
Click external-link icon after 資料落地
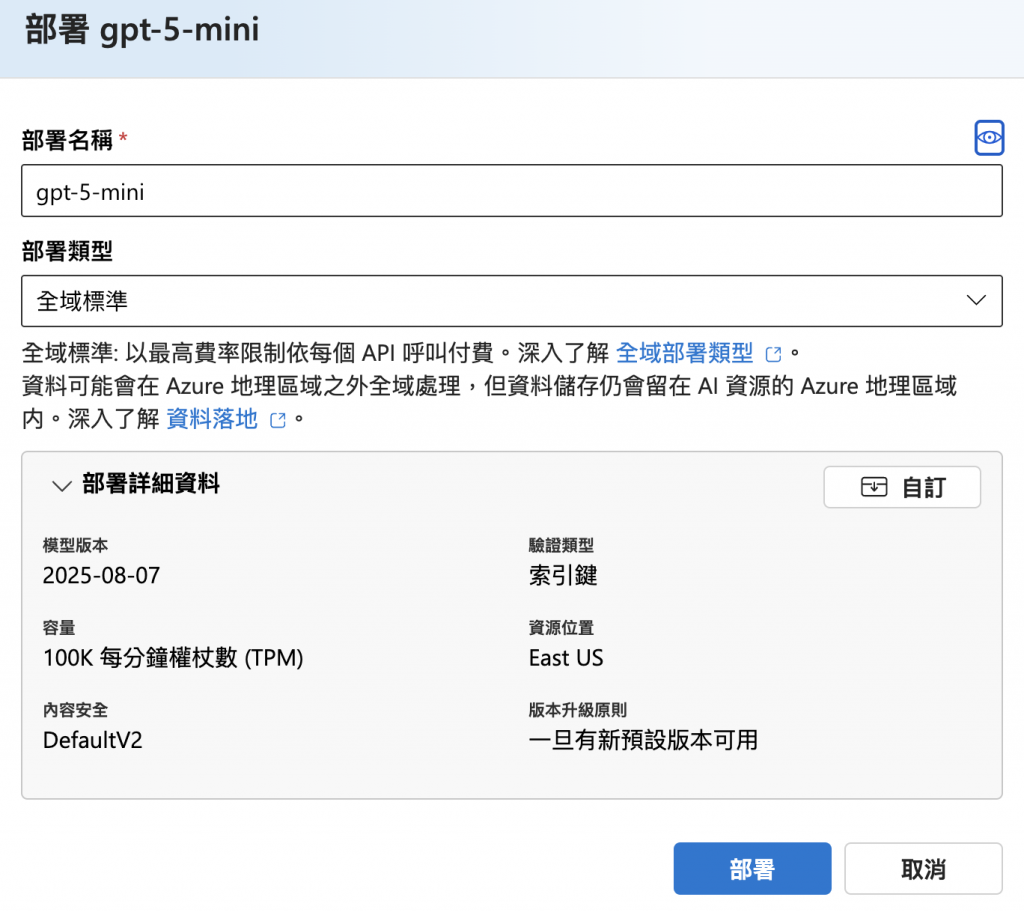(x=278, y=420)
